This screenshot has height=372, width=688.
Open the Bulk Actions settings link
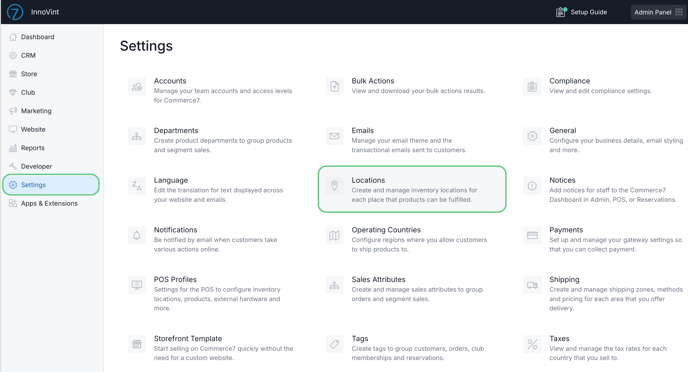coord(373,81)
